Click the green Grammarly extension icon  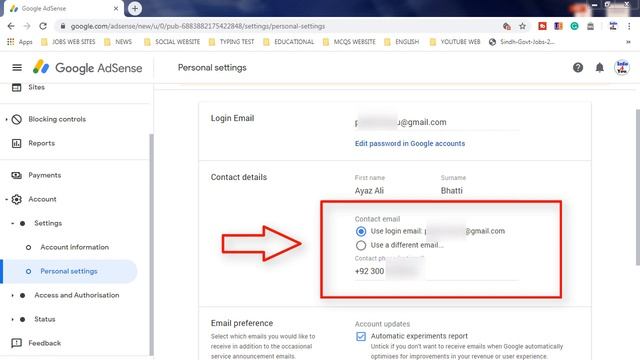click(574, 26)
